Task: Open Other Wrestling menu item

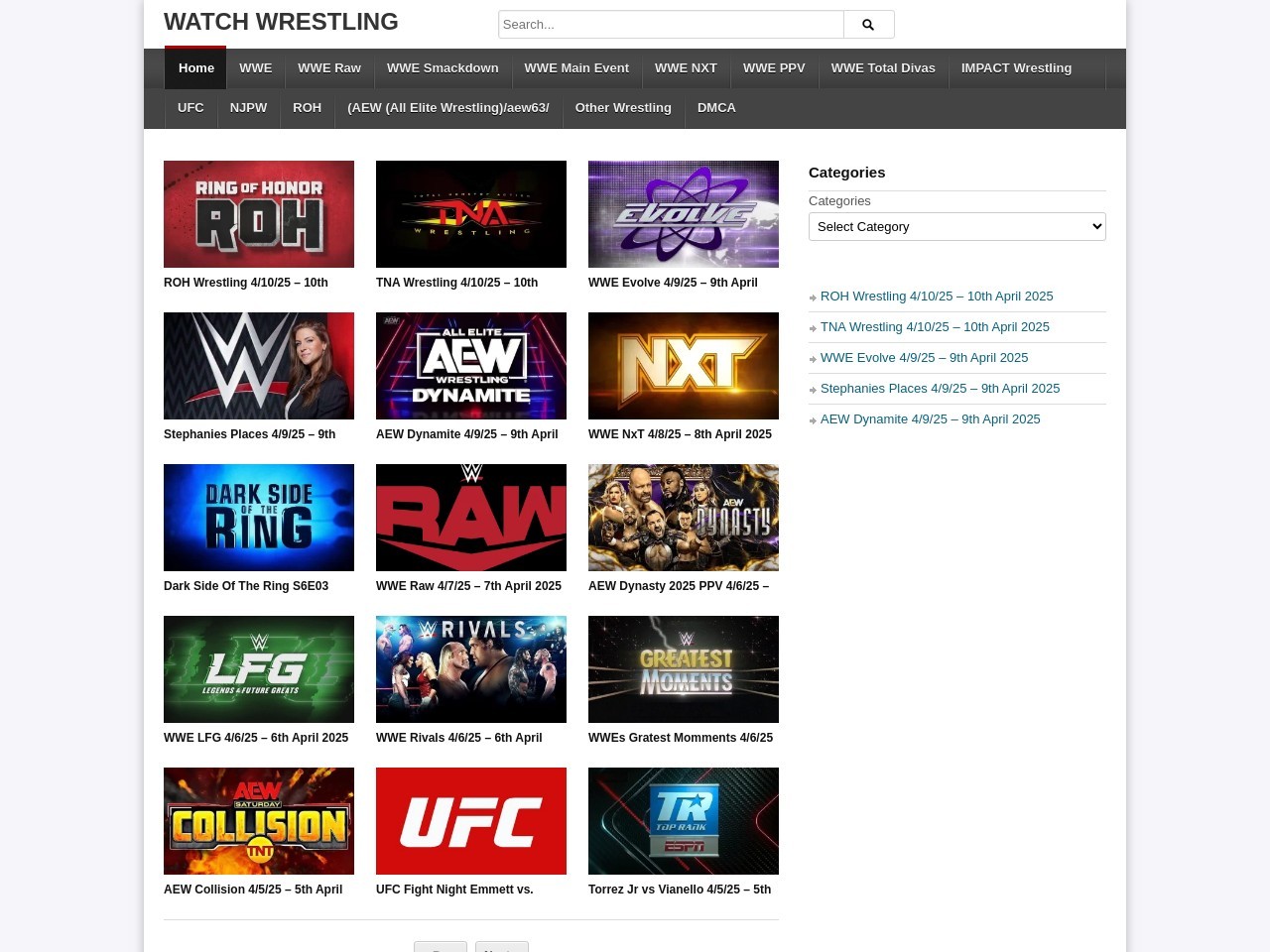Action: [623, 108]
